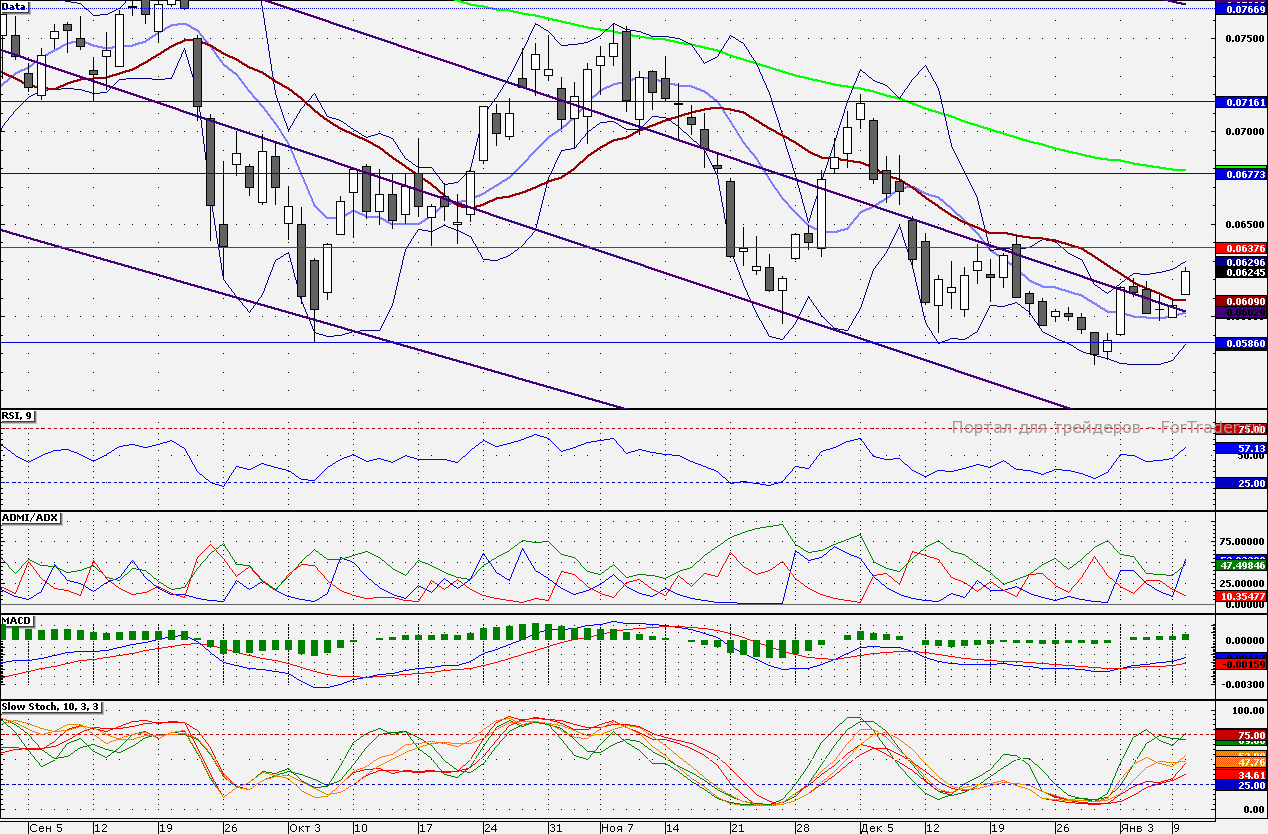Open the ADMI/ADX indicator label
Viewport: 1268px width, 834px height.
(x=31, y=518)
